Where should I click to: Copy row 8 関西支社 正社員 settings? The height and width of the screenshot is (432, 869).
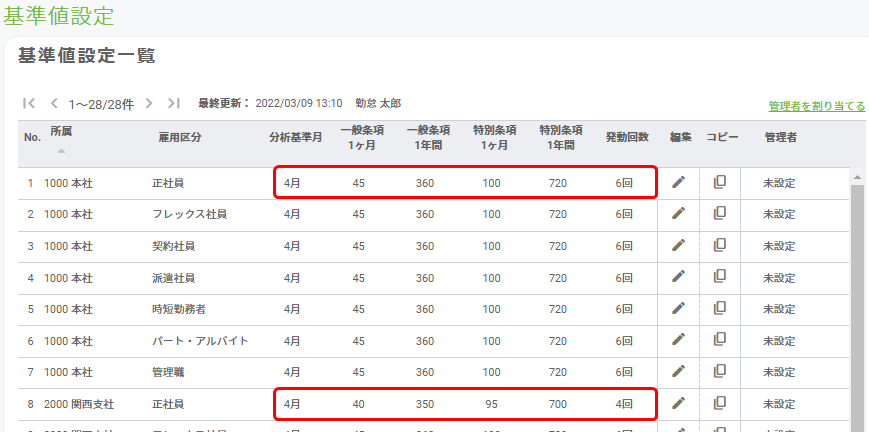click(719, 403)
